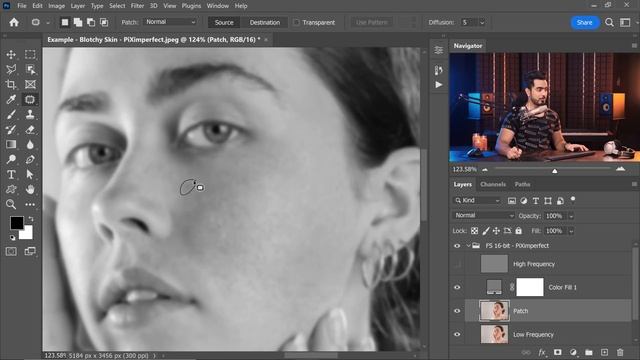Image resolution: width=640 pixels, height=360 pixels.
Task: Select the Patch tool in toolbar
Action: coord(30,100)
